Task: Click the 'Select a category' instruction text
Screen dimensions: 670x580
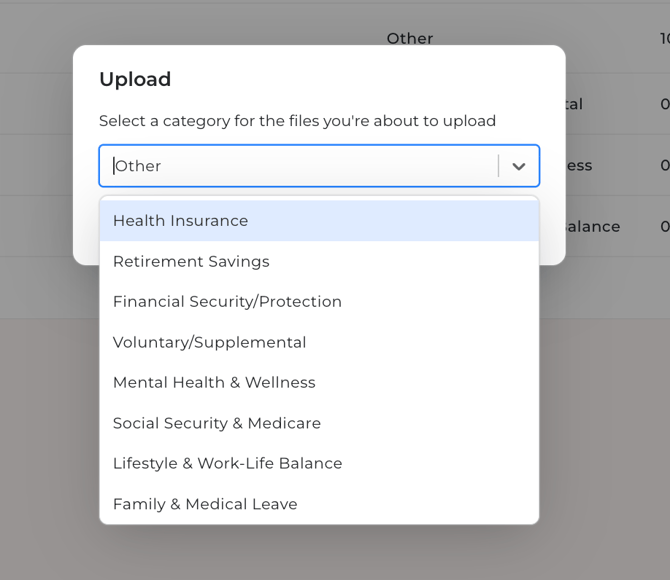Action: pyautogui.click(x=297, y=121)
